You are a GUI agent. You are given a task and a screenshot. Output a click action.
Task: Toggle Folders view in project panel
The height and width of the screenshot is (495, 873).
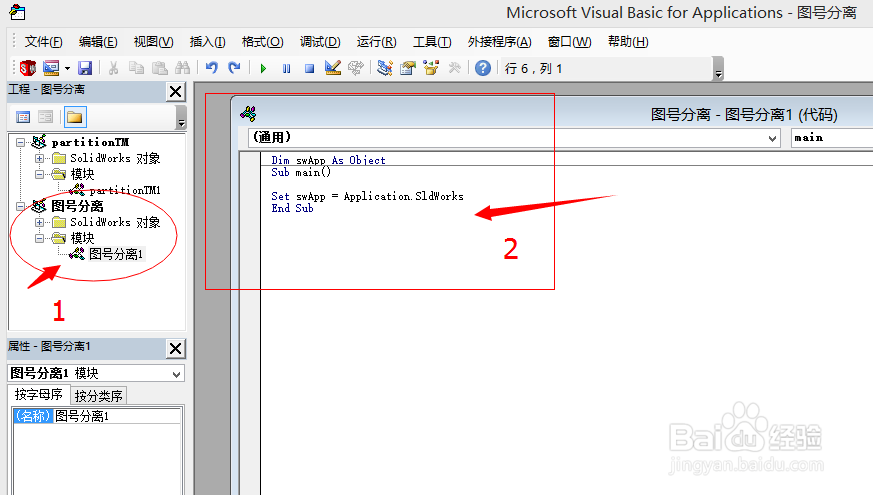75,117
